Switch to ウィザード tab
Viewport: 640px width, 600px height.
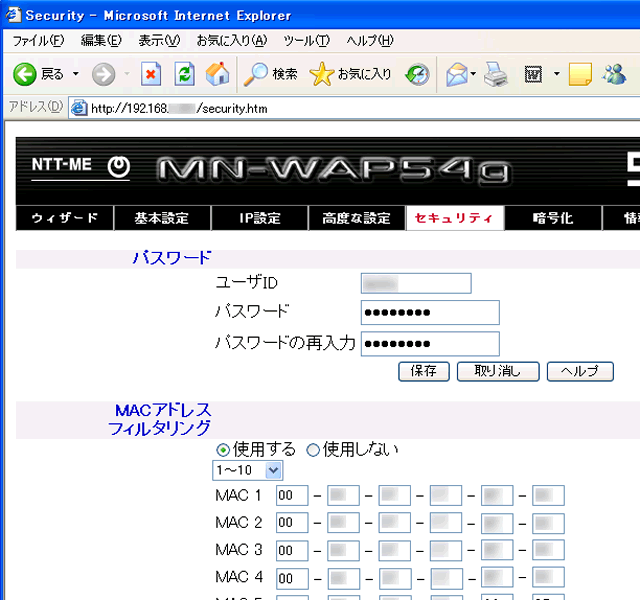pyautogui.click(x=65, y=218)
